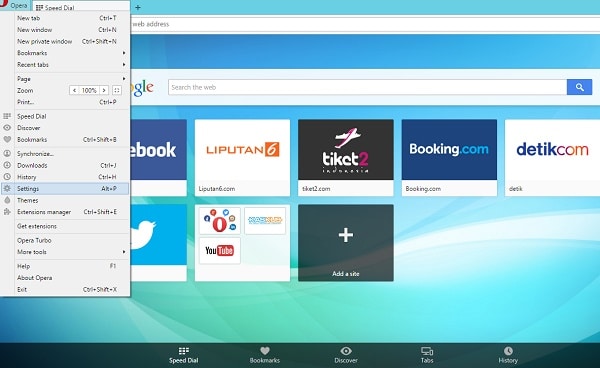Open the History clock icon in bottom bar

pos(508,350)
